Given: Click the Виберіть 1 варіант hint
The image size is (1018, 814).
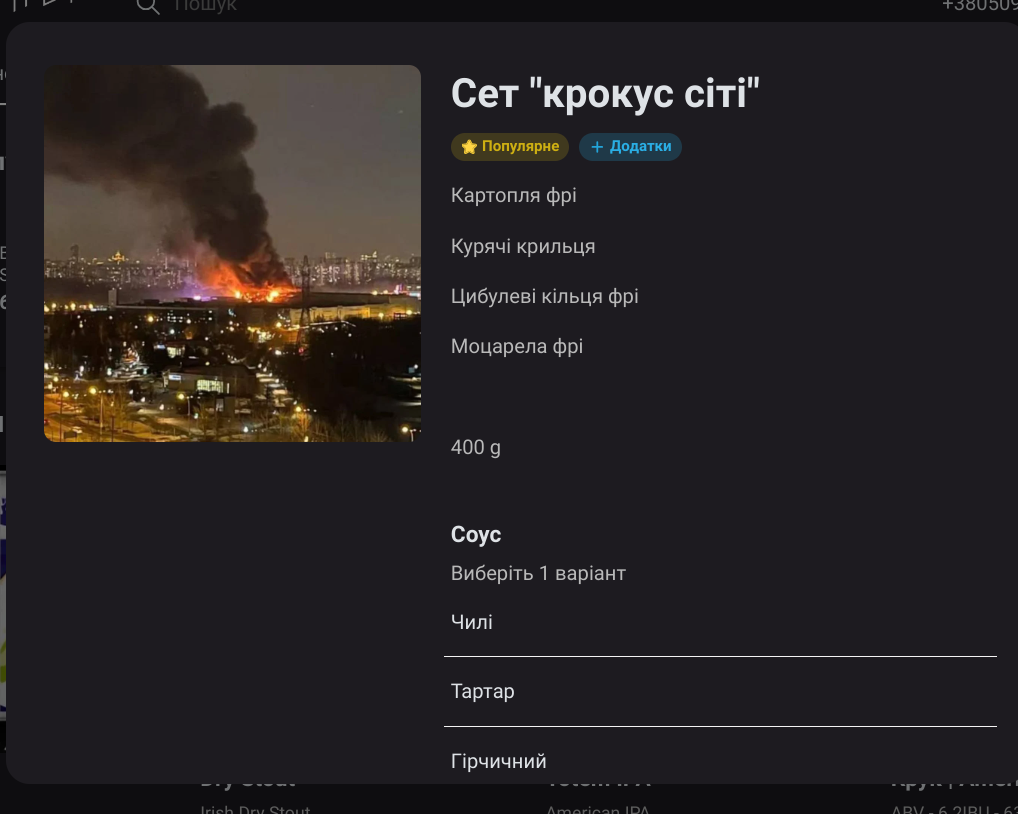Looking at the screenshot, I should 538,574.
